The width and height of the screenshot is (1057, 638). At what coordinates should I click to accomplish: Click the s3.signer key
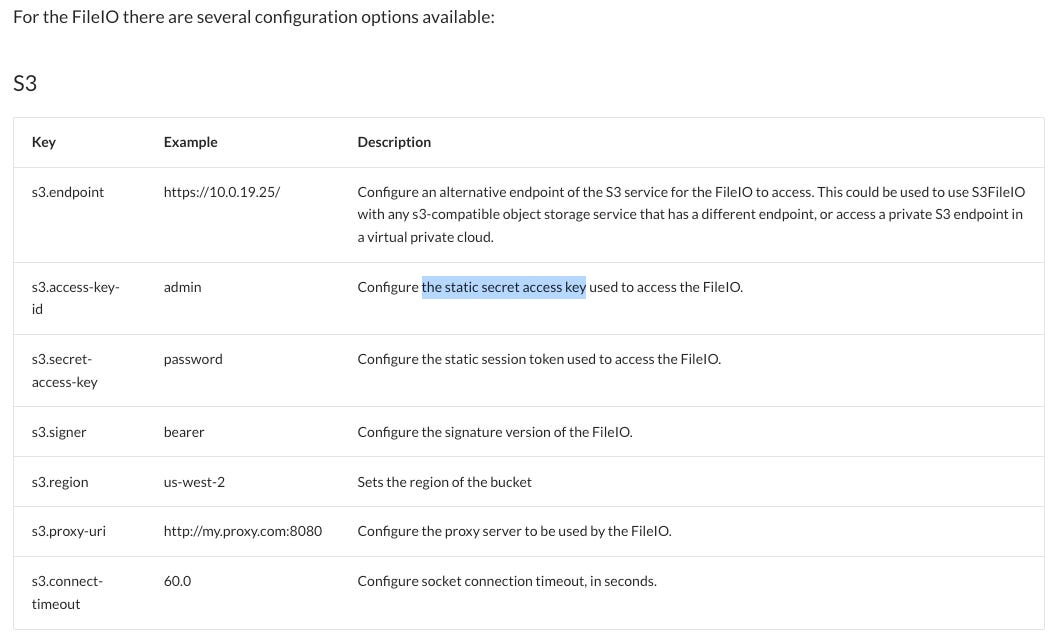[x=59, y=432]
